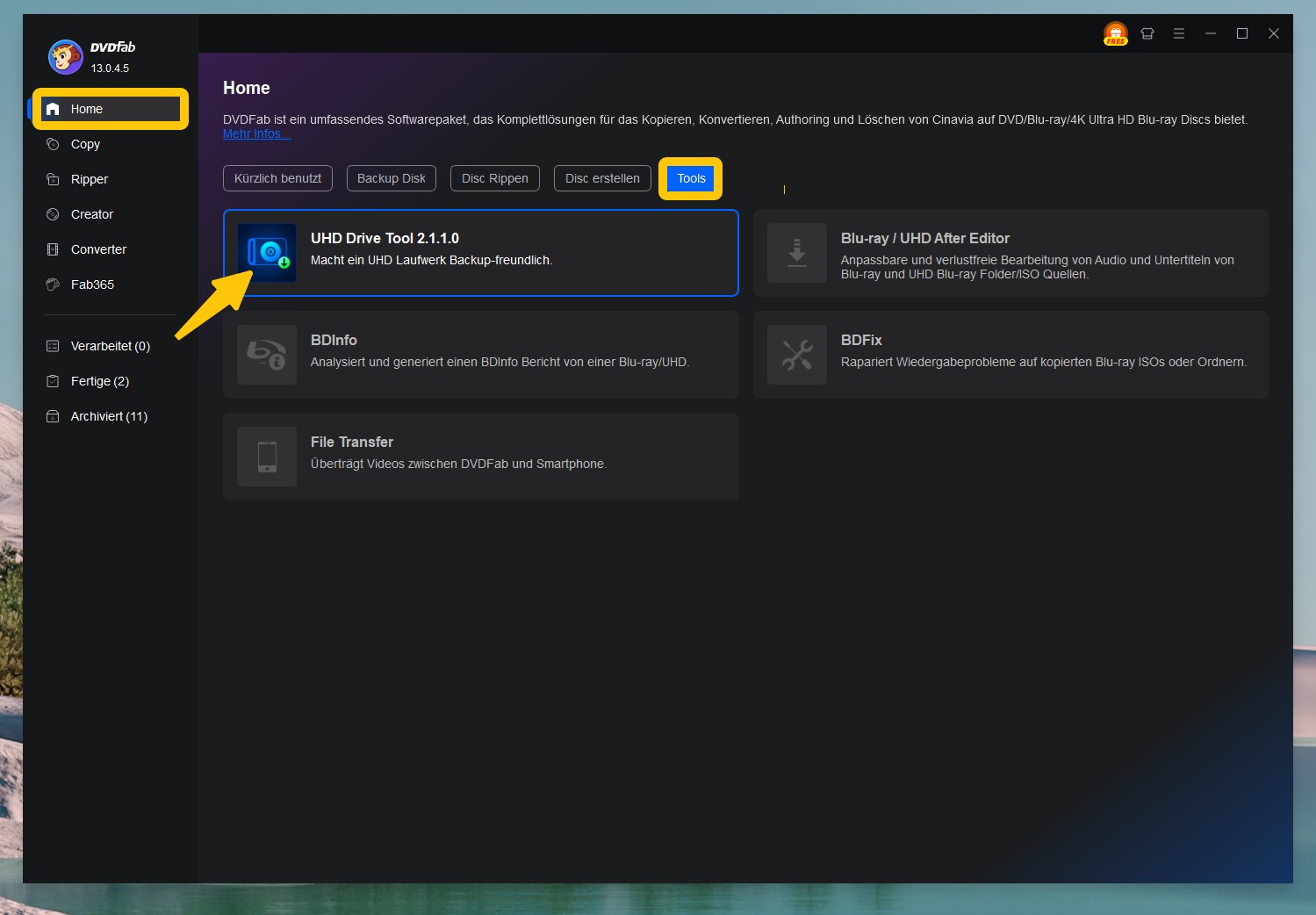Switch to the Converter module
This screenshot has width=1316, height=915.
[x=97, y=249]
